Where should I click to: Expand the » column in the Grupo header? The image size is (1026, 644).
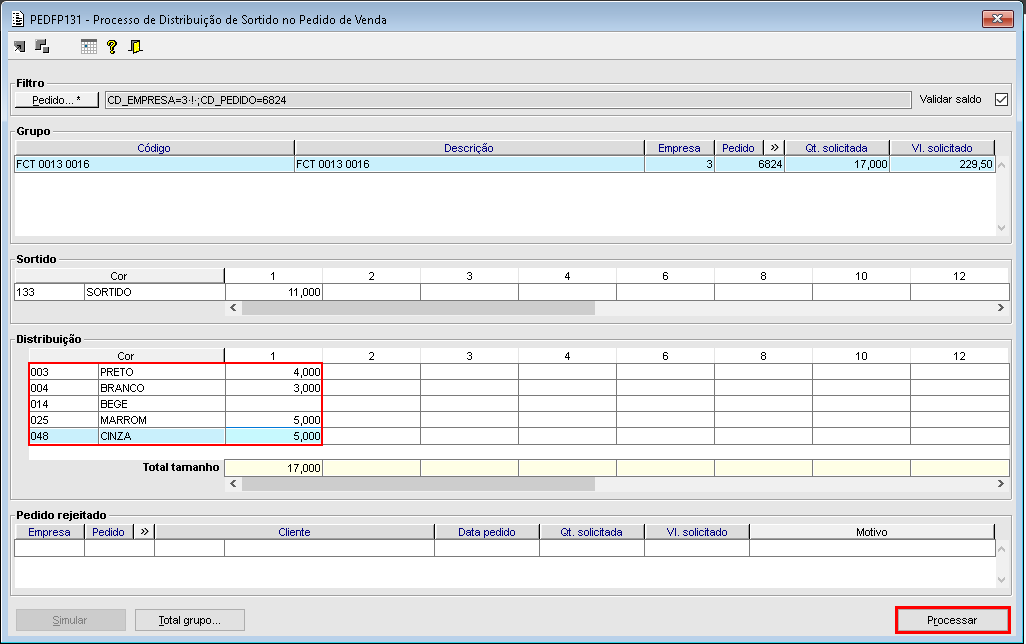[x=774, y=148]
